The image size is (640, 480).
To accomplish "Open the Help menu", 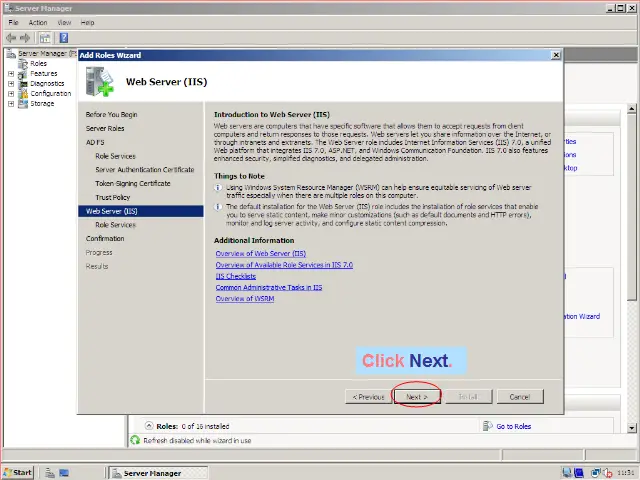I will pyautogui.click(x=87, y=22).
